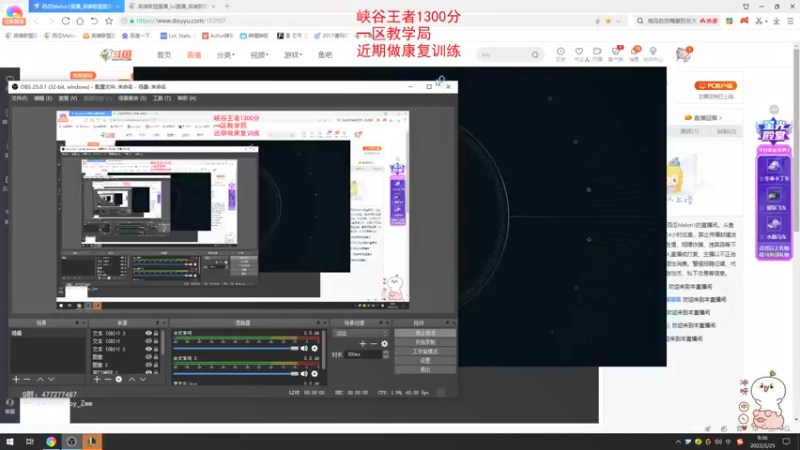Click start recording button in OBS controls

pos(425,342)
